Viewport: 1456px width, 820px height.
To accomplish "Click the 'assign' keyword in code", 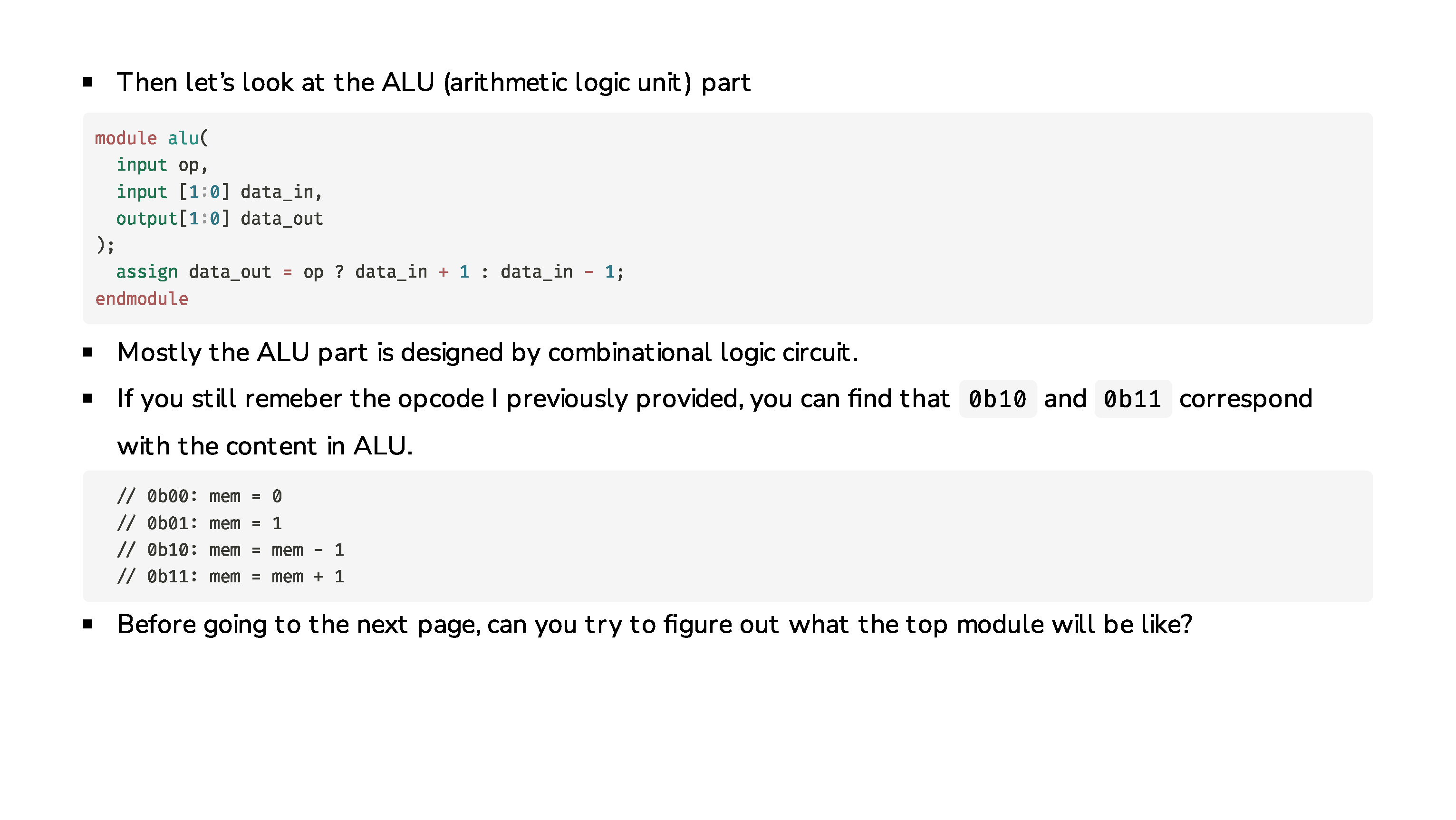I will tap(147, 272).
